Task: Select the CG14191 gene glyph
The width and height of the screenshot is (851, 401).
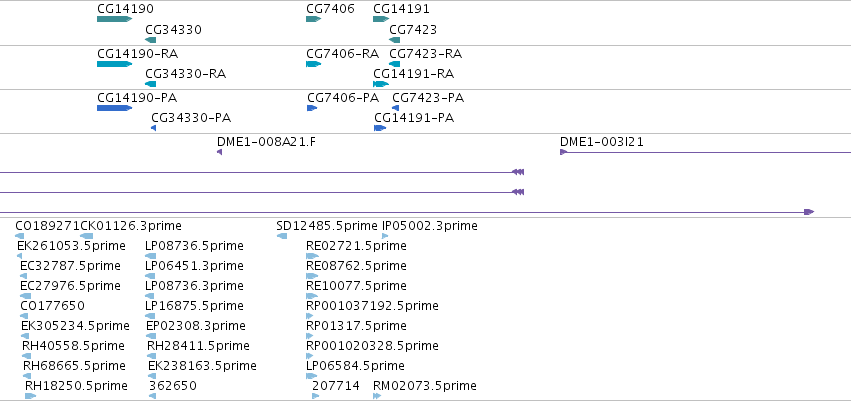Action: (x=381, y=19)
